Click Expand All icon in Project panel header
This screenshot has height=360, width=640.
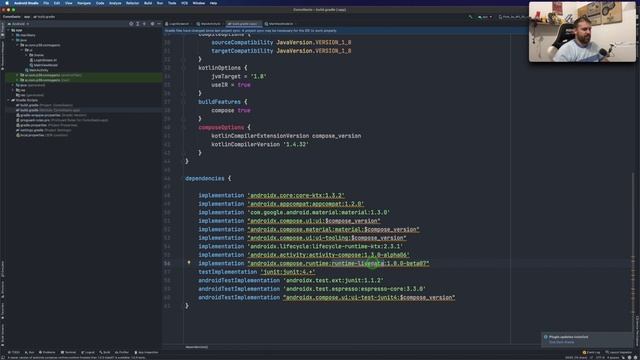(x=138, y=24)
